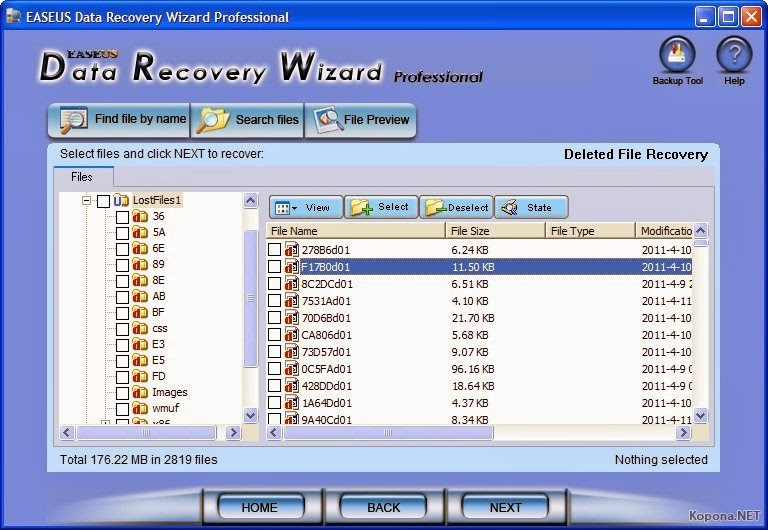This screenshot has height=530, width=768.
Task: Click the NEXT button to recover
Action: (505, 507)
